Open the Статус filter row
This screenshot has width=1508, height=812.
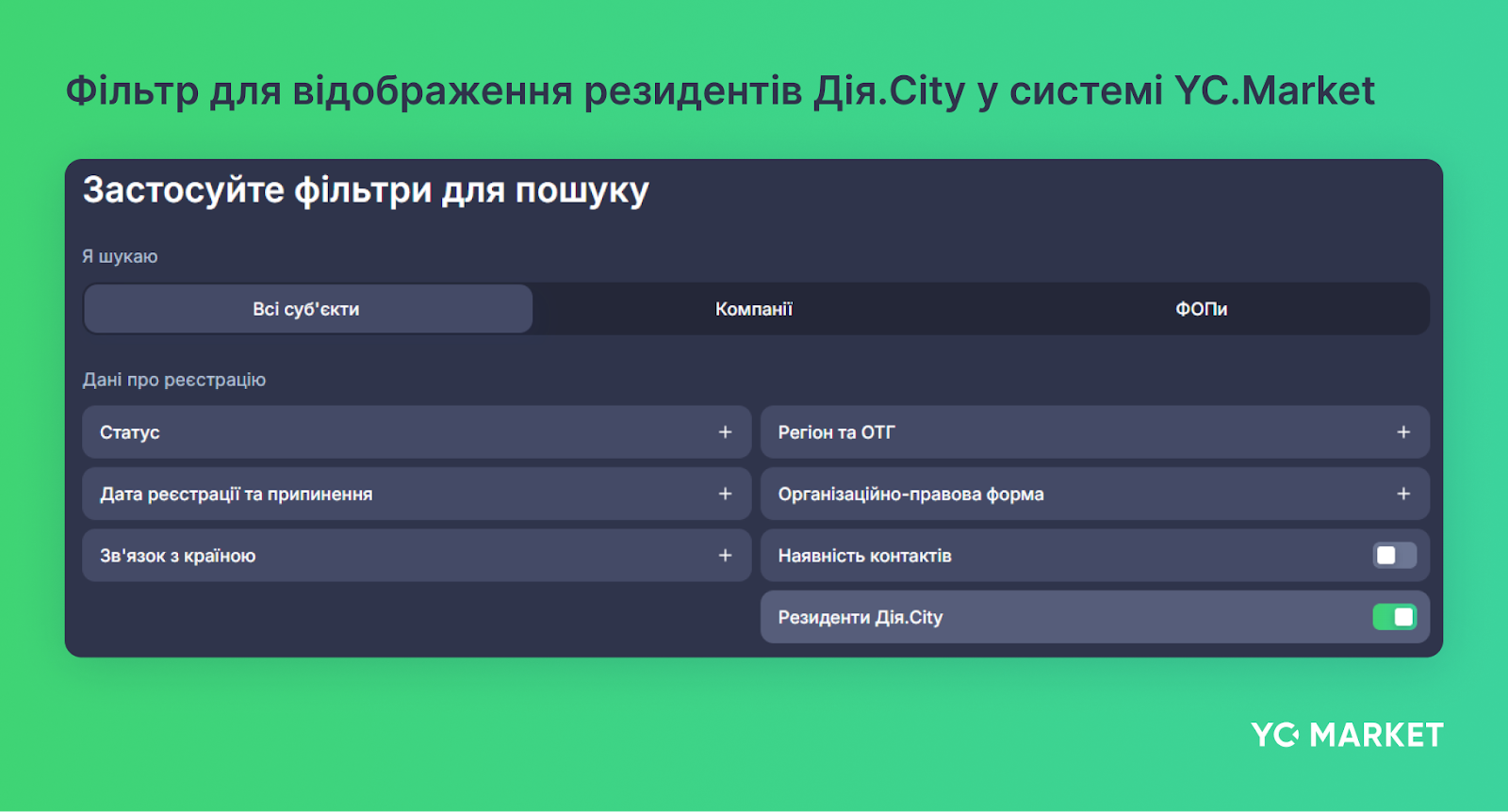pyautogui.click(x=417, y=432)
